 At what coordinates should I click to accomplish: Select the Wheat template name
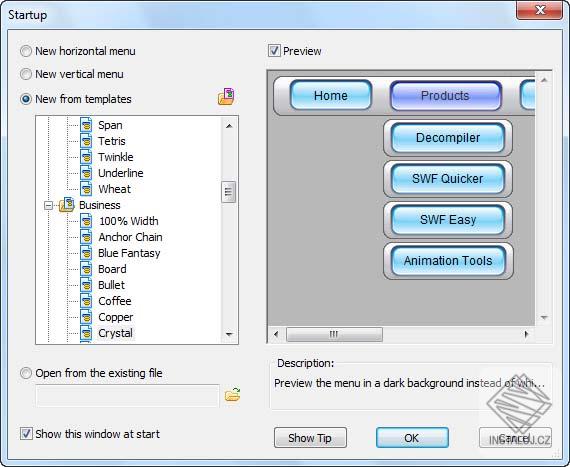tap(114, 189)
